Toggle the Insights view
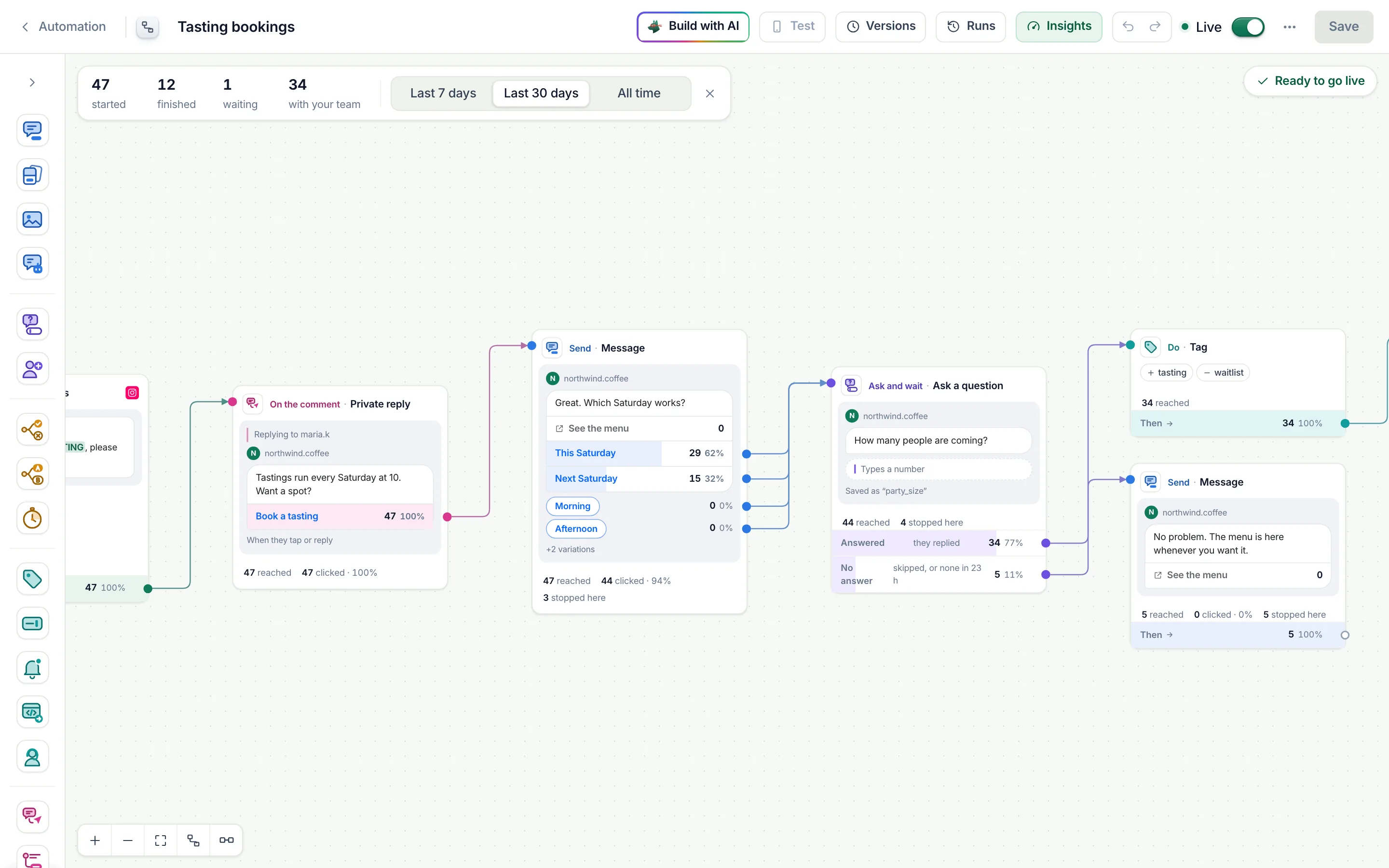Screen dimensions: 1389x868 pos(1059,27)
